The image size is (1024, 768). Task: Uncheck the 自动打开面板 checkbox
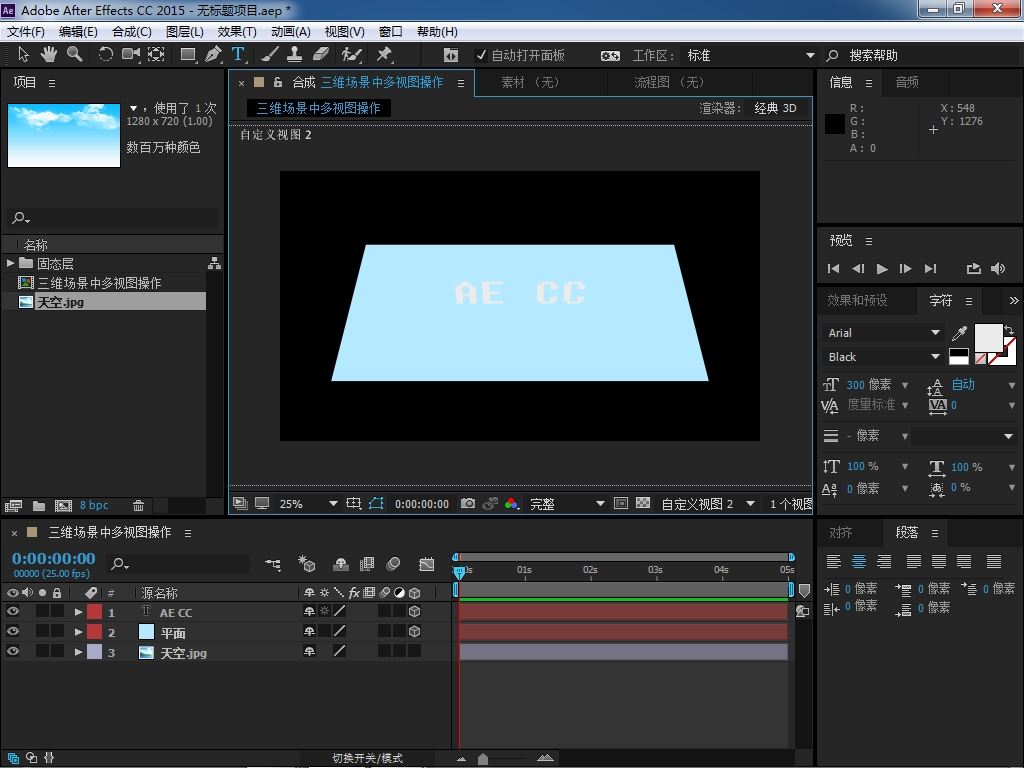tap(481, 56)
